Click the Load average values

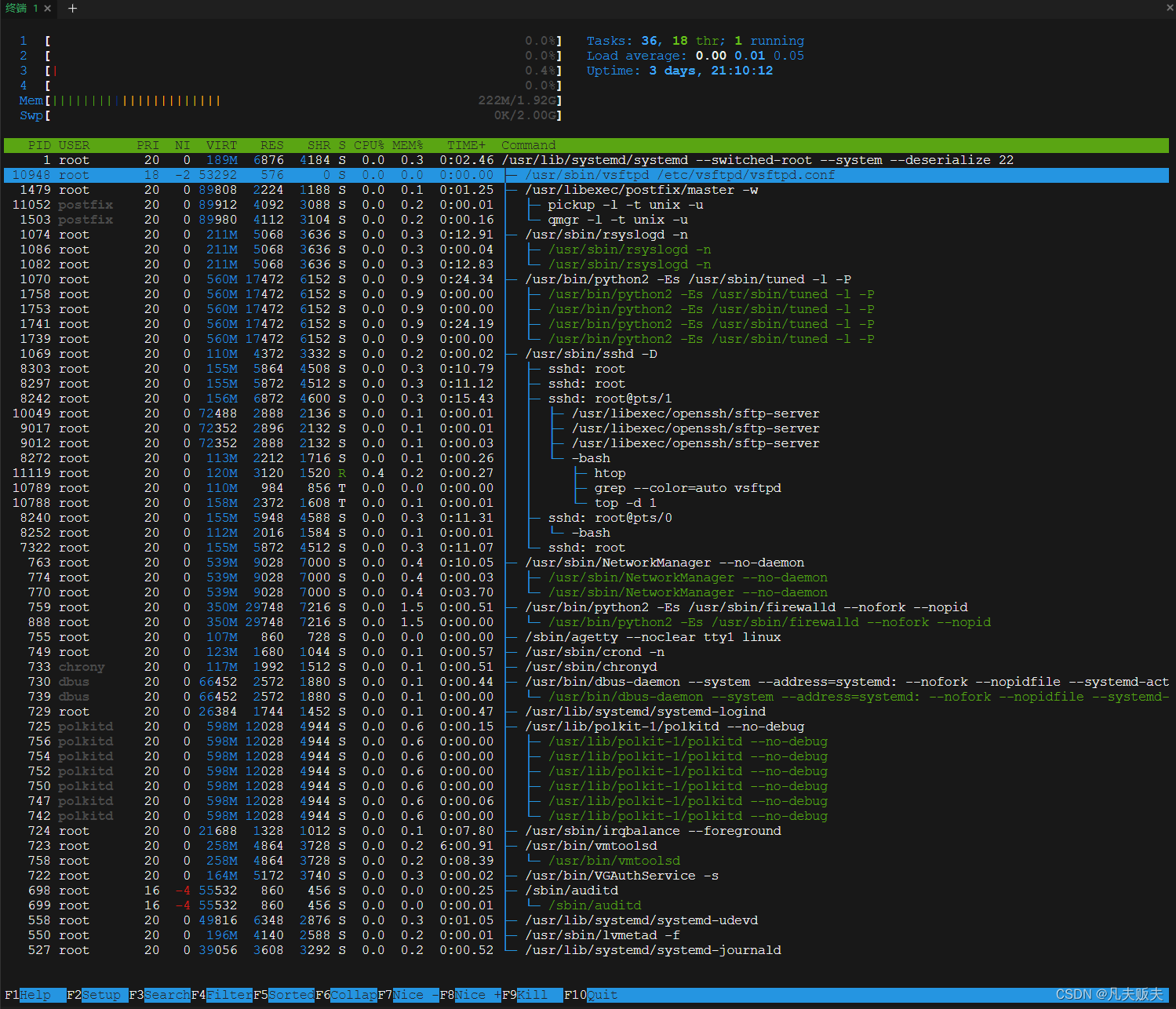click(x=750, y=56)
